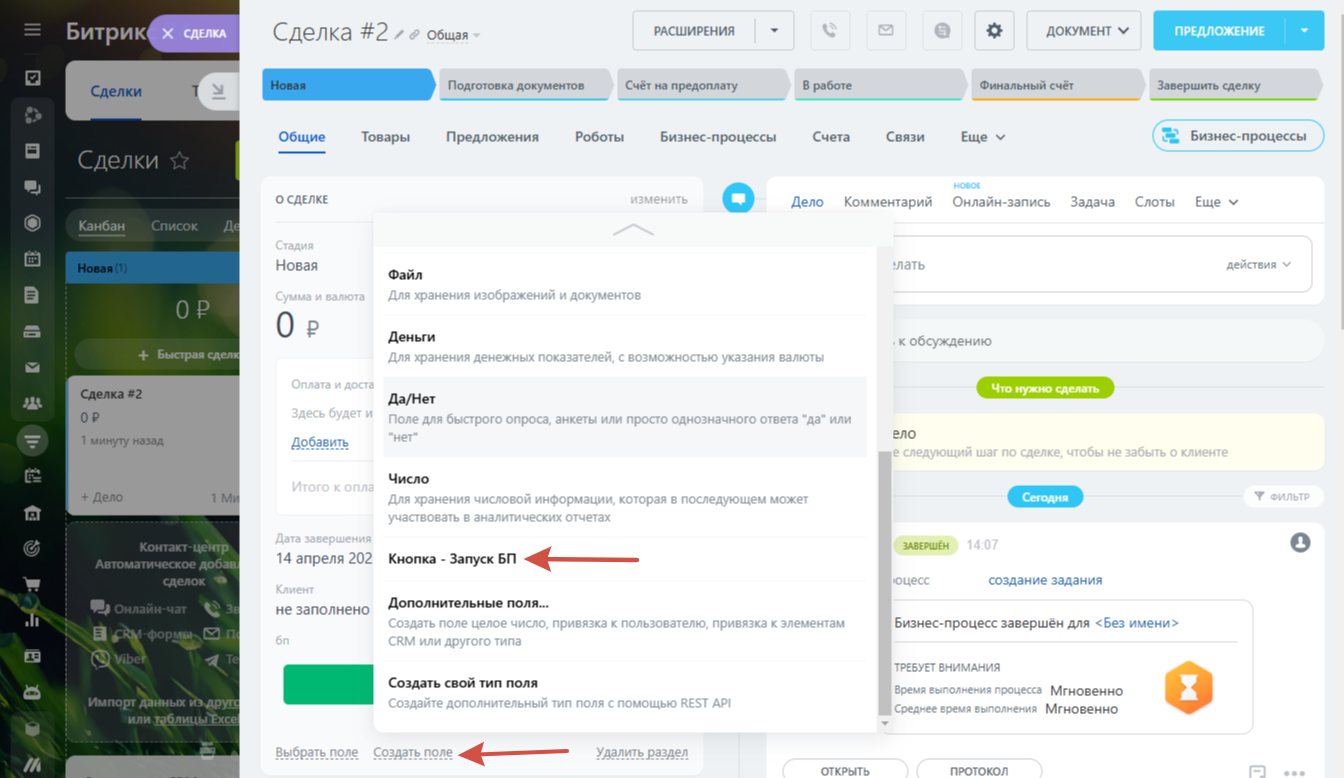Click the chat bubble icon in header
The width and height of the screenshot is (1344, 778).
pos(941,31)
